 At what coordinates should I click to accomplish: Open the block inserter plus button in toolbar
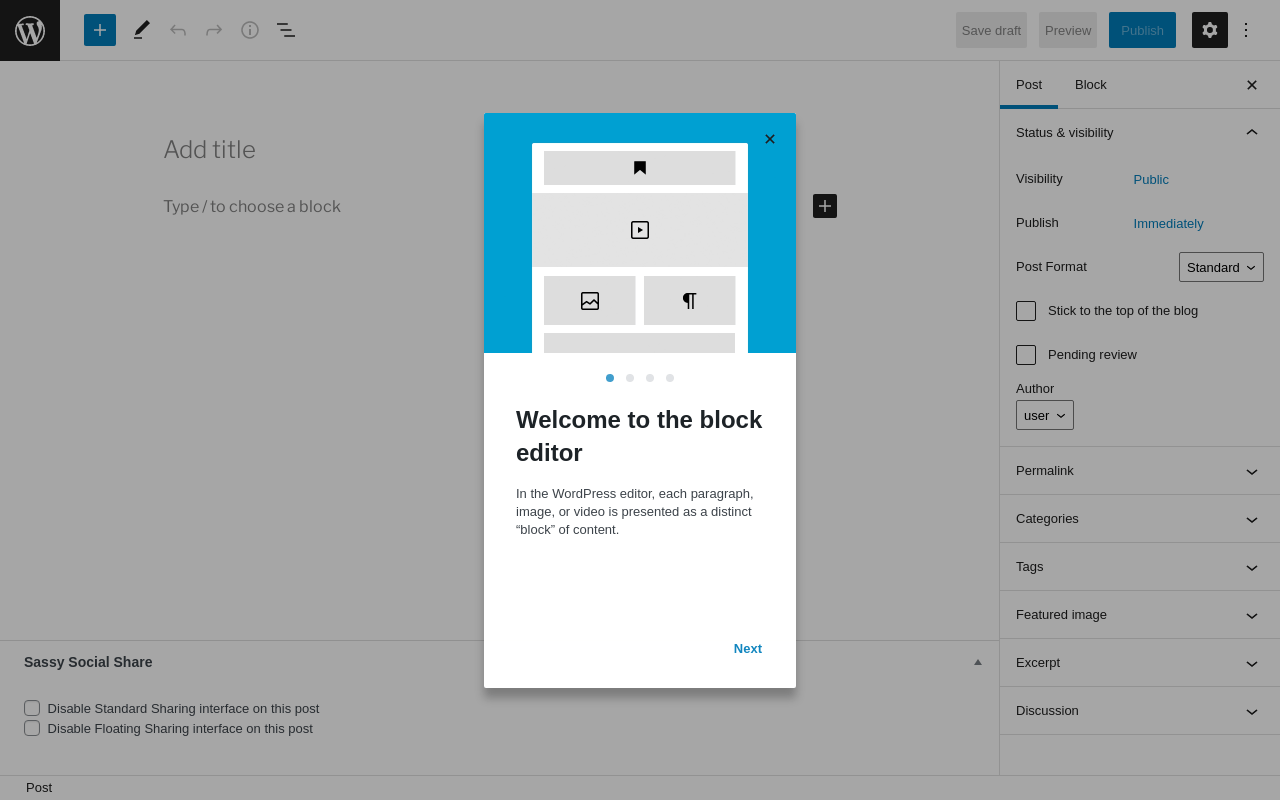pos(100,30)
